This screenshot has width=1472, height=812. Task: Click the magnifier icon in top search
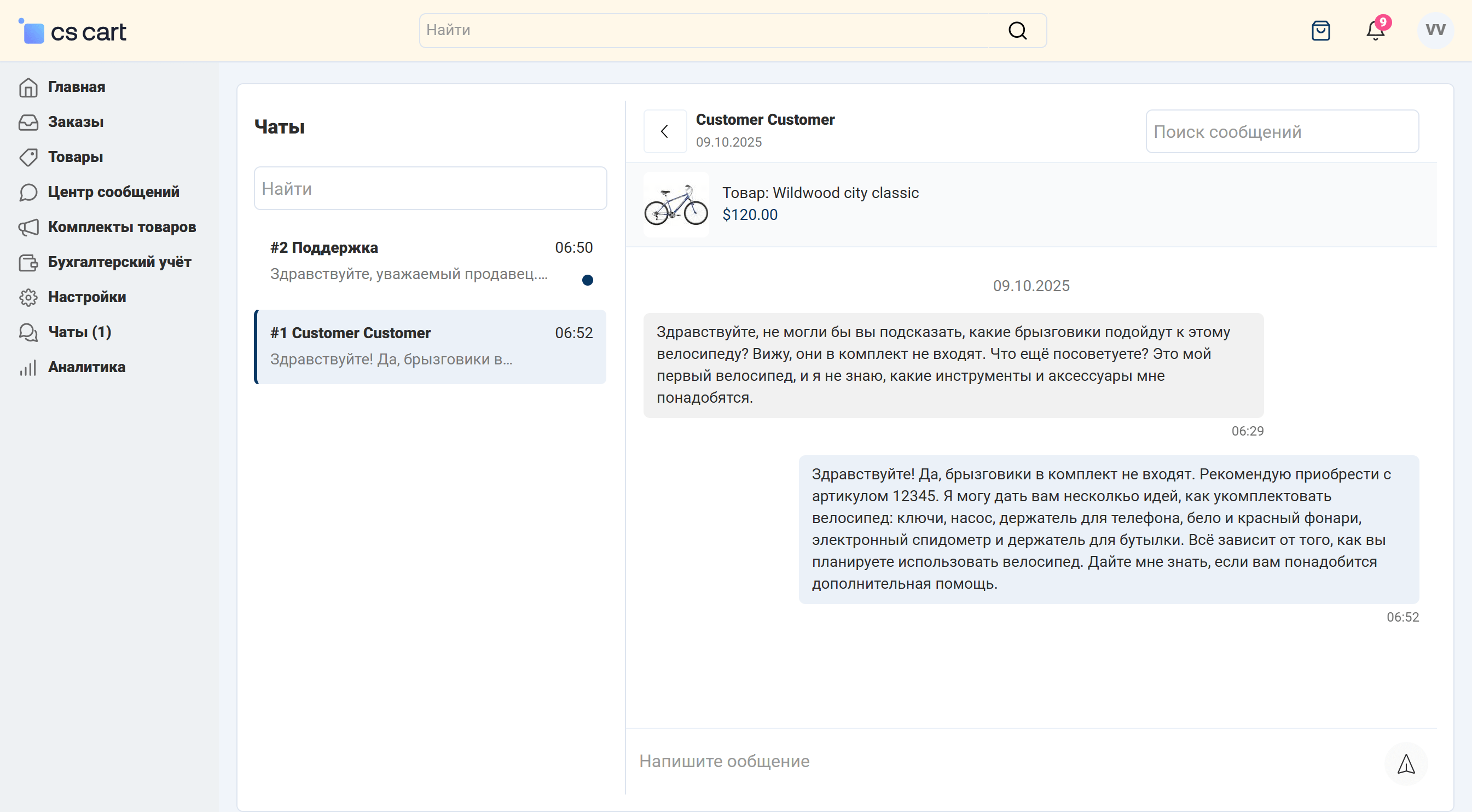[x=1017, y=30]
